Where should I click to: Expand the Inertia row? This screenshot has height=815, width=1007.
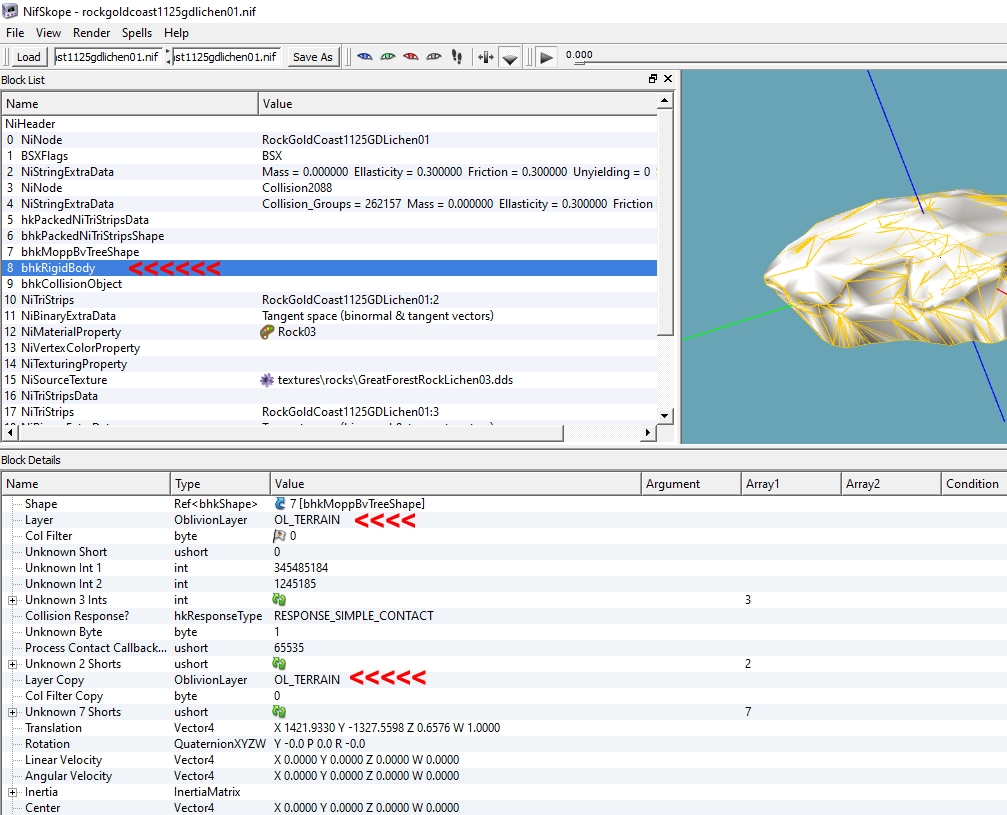(x=12, y=793)
